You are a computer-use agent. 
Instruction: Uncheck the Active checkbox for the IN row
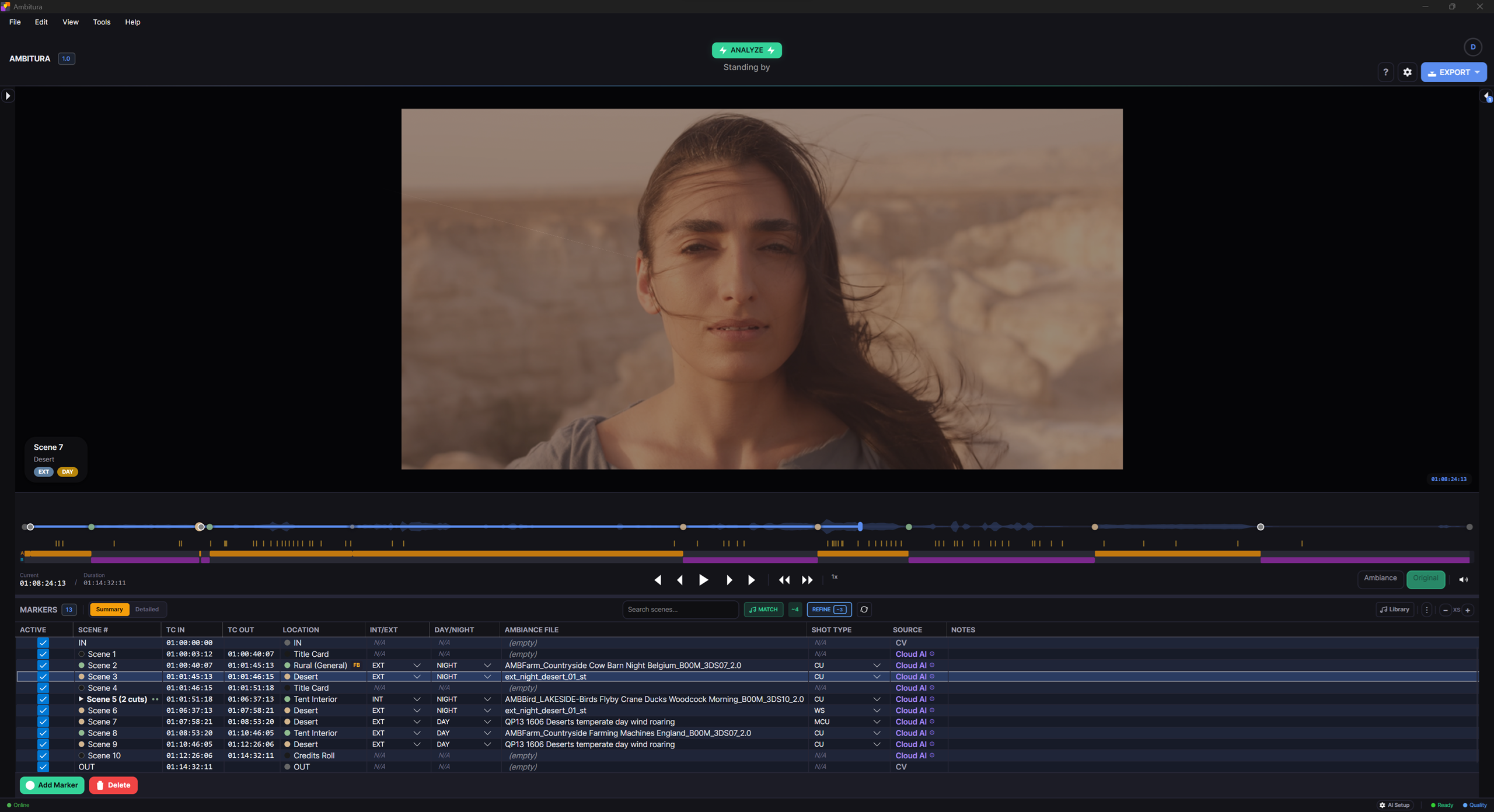coord(43,643)
